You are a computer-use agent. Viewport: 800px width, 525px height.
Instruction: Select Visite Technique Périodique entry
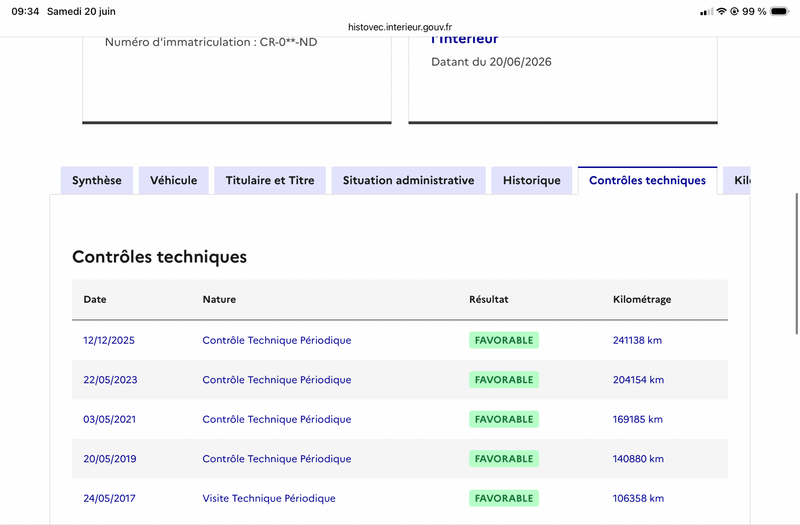(x=269, y=498)
